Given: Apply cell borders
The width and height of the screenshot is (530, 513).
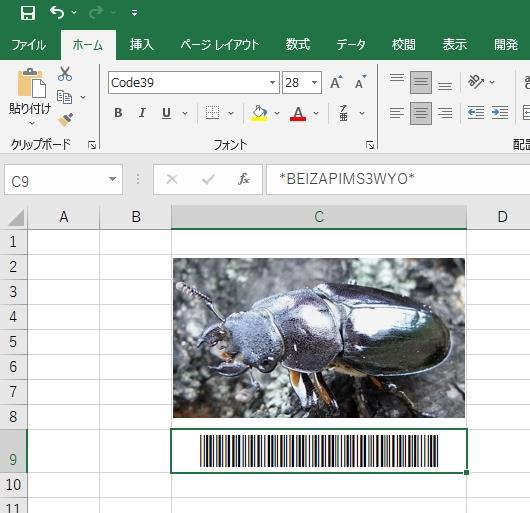Looking at the screenshot, I should pyautogui.click(x=212, y=113).
